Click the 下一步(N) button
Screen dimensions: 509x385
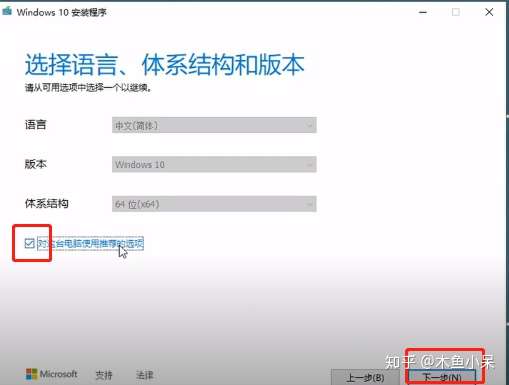pos(442,377)
